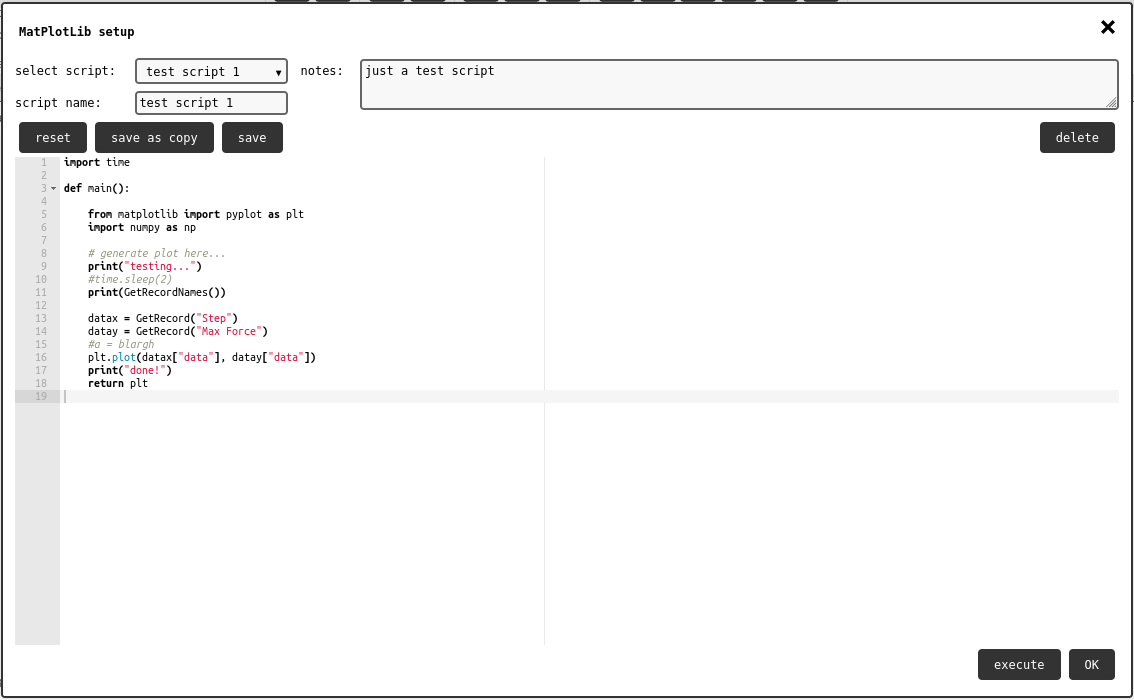Confirm with the OK button
Screen dimensions: 1134x700
pyautogui.click(x=1091, y=665)
